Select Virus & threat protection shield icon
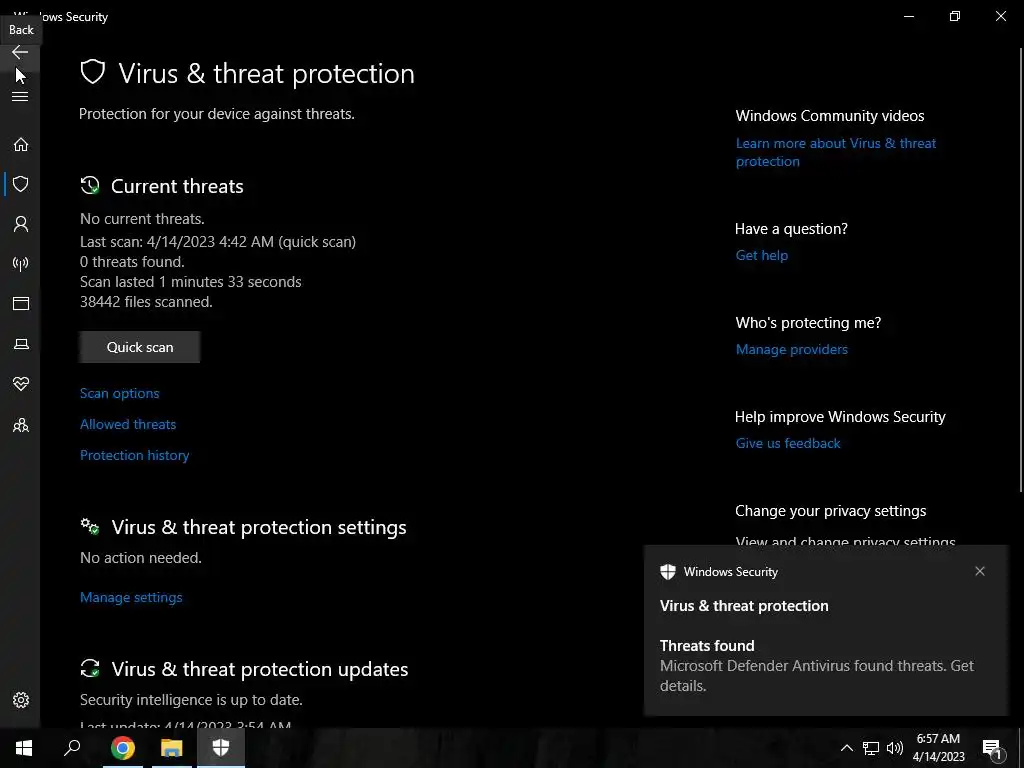The image size is (1024, 768). click(20, 184)
